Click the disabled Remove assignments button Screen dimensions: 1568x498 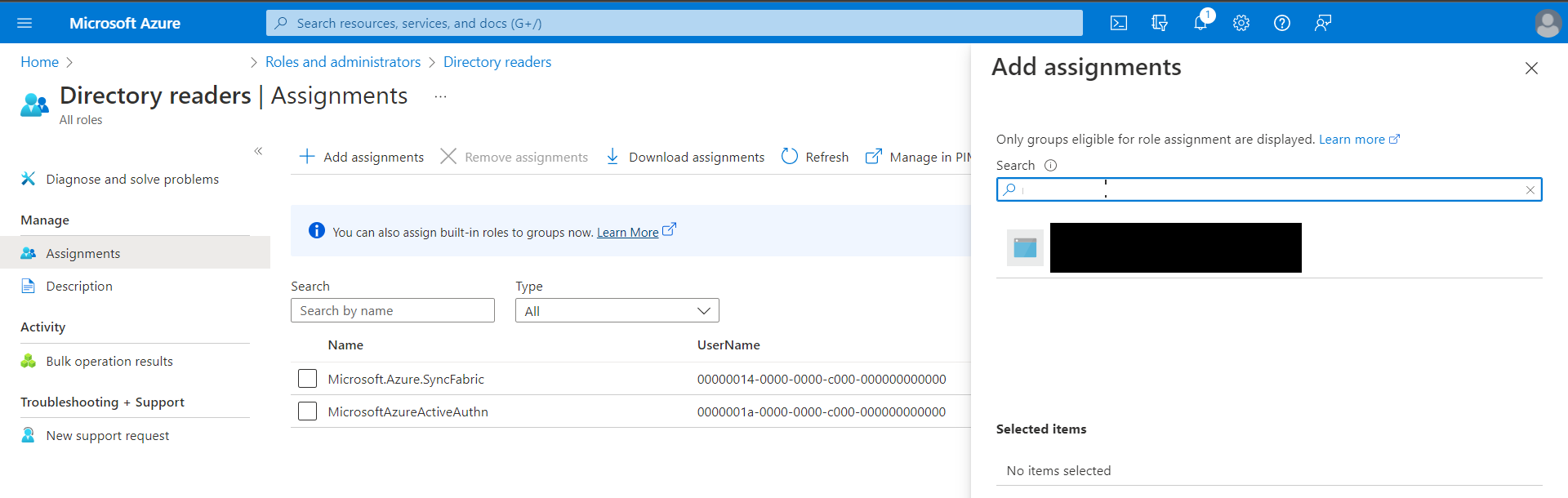[x=514, y=157]
